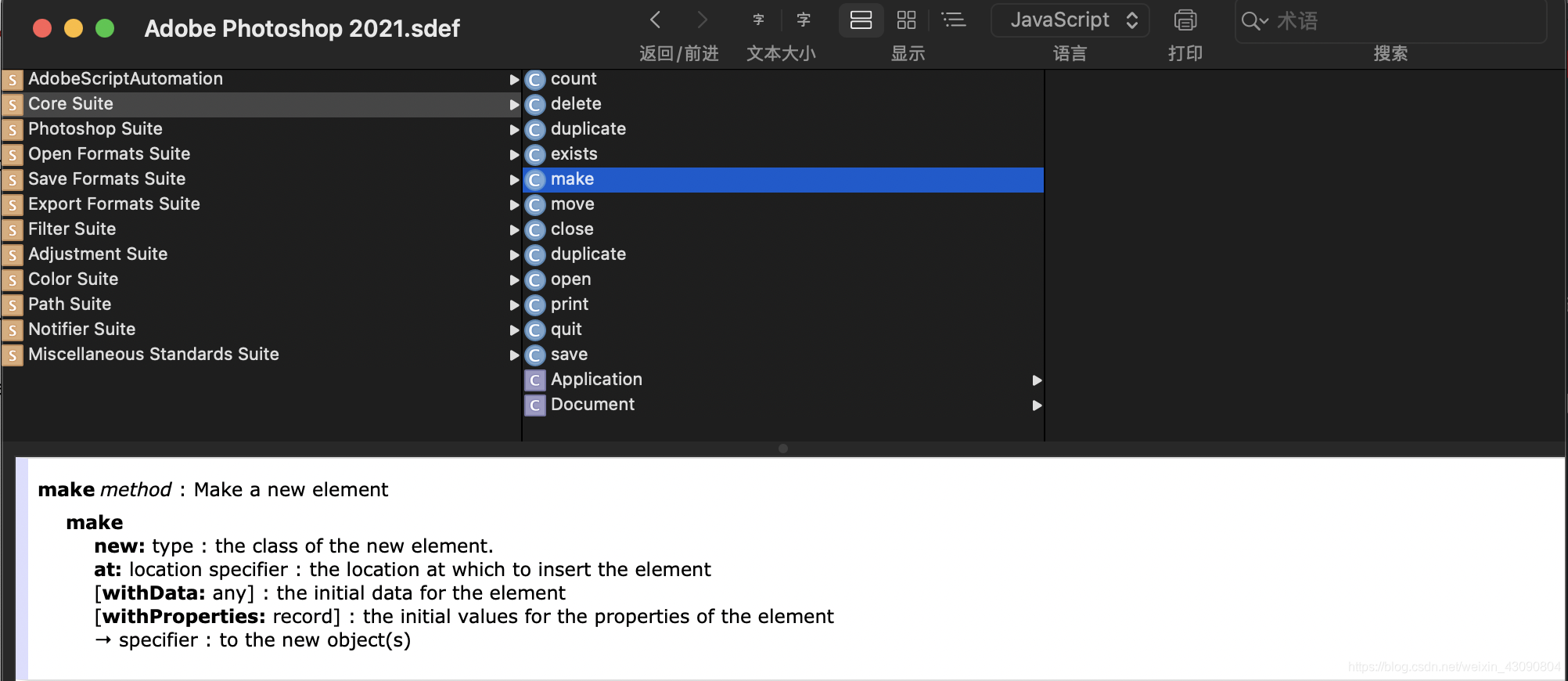This screenshot has height=681, width=1568.
Task: Select Color Suite
Action: (261, 279)
